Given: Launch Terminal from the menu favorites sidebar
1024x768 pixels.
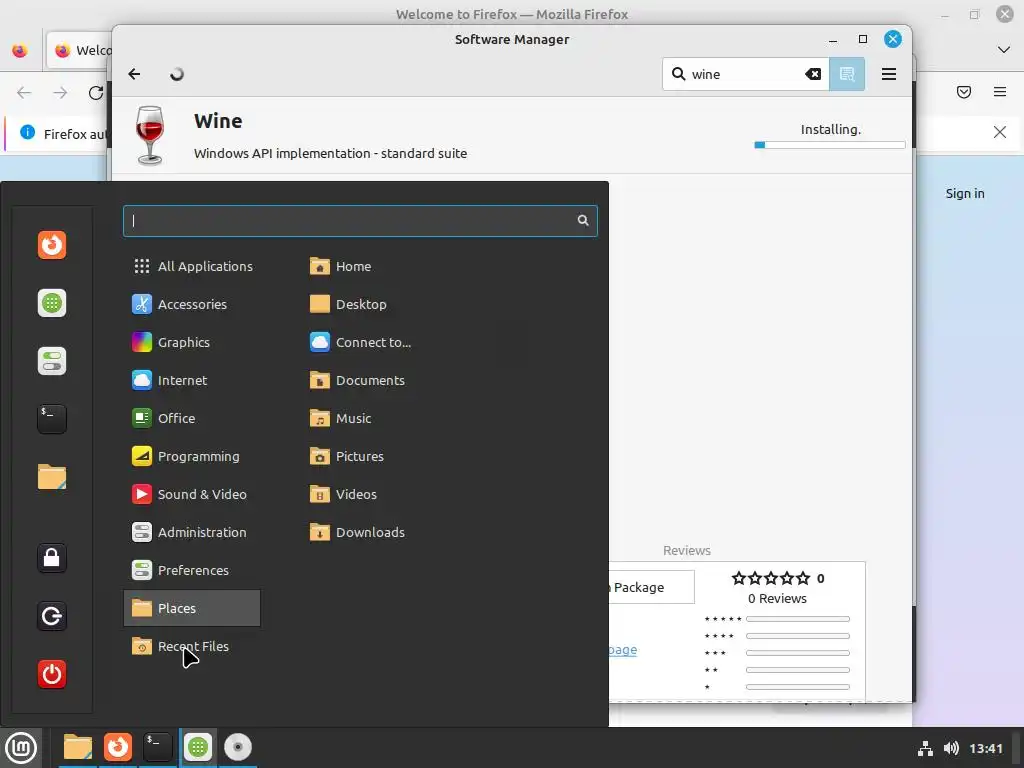Looking at the screenshot, I should click(x=52, y=419).
